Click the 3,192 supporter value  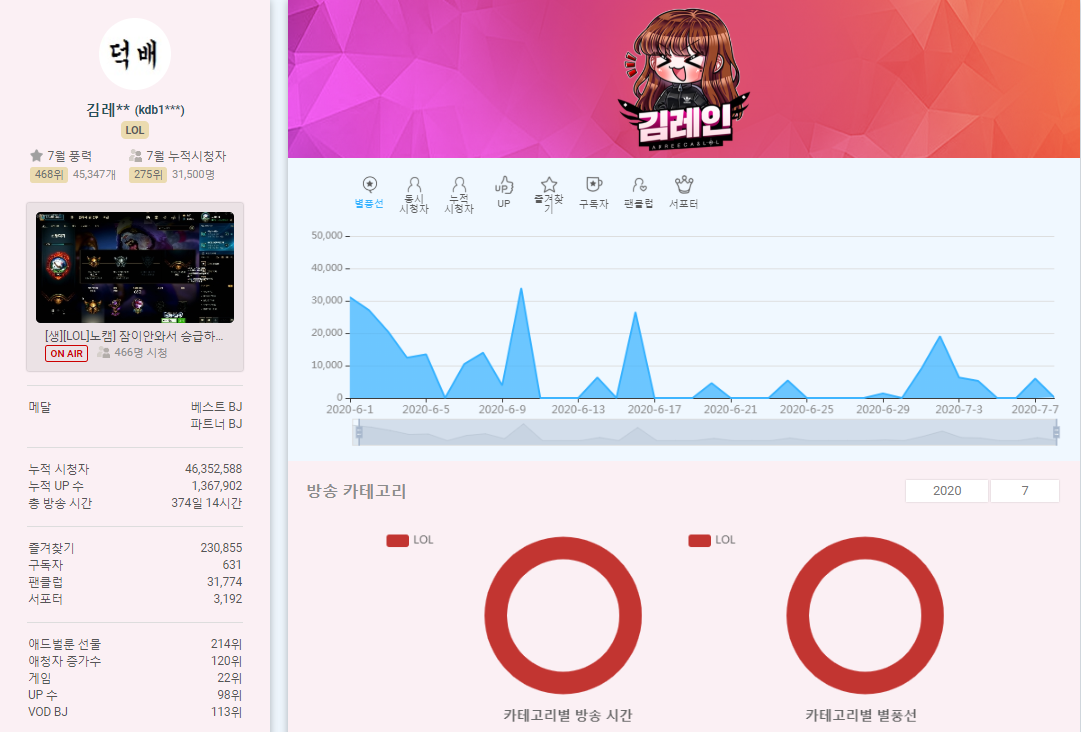click(228, 599)
